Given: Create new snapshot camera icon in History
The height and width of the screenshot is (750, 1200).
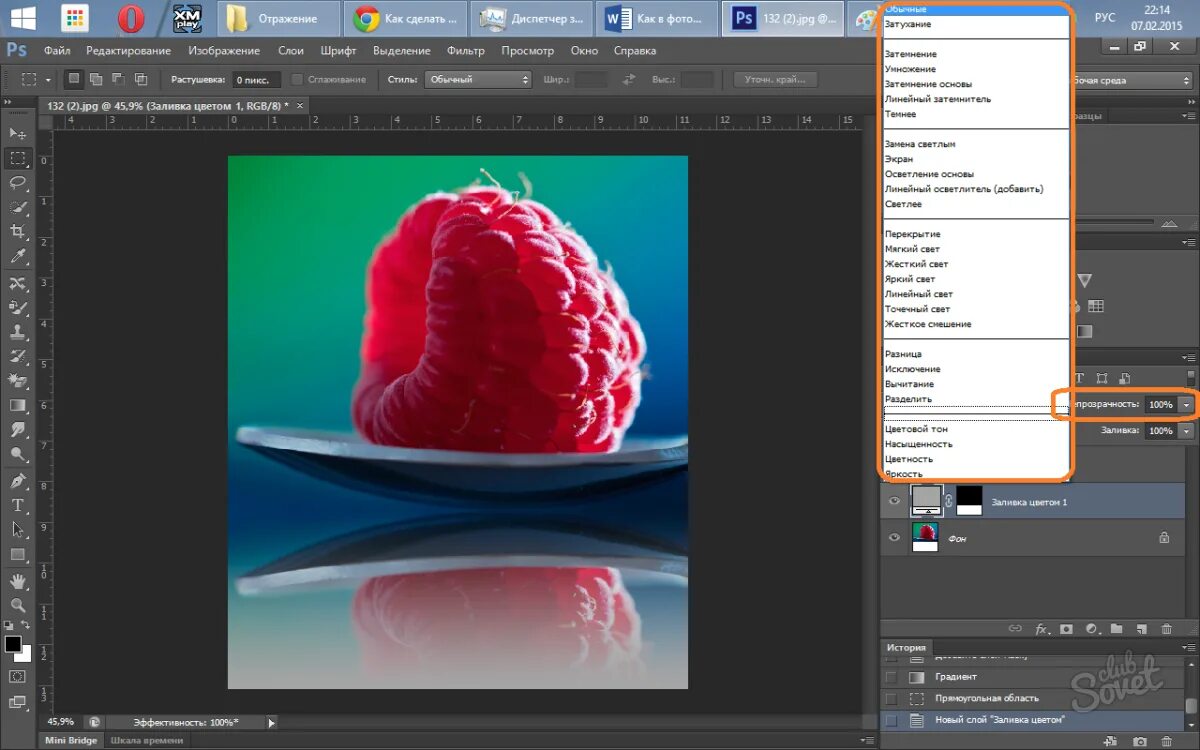Looking at the screenshot, I should [1140, 742].
